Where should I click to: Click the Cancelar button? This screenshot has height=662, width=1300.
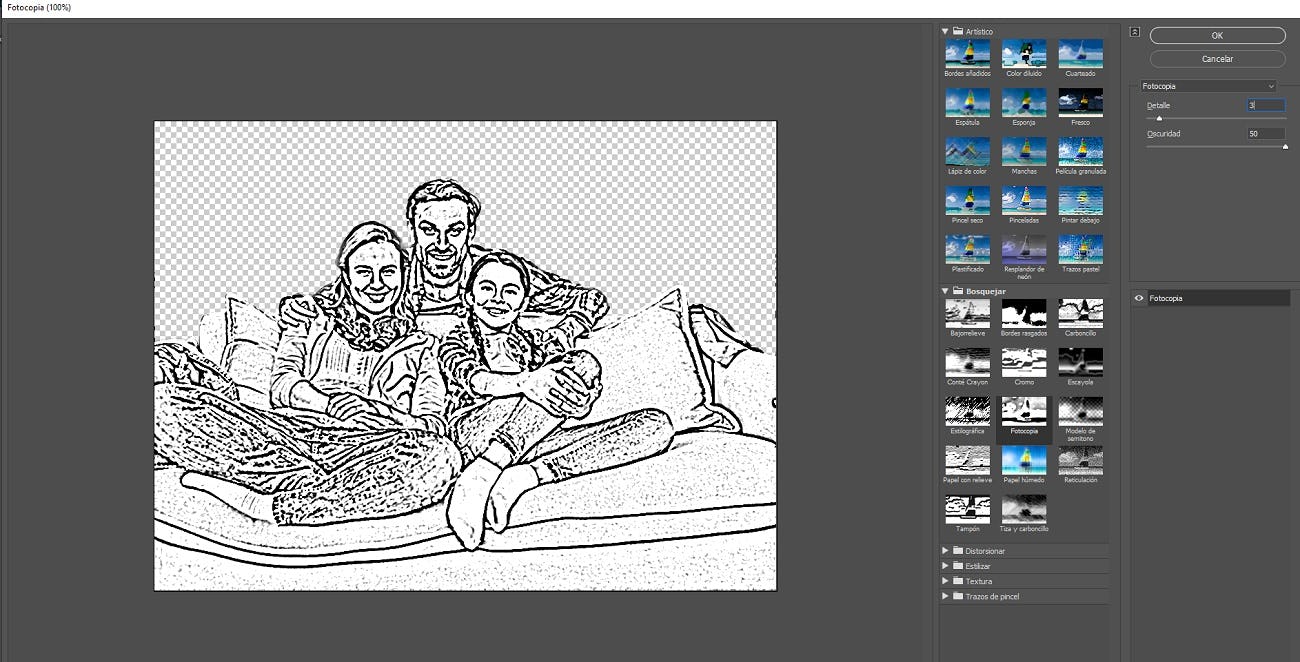(x=1217, y=59)
